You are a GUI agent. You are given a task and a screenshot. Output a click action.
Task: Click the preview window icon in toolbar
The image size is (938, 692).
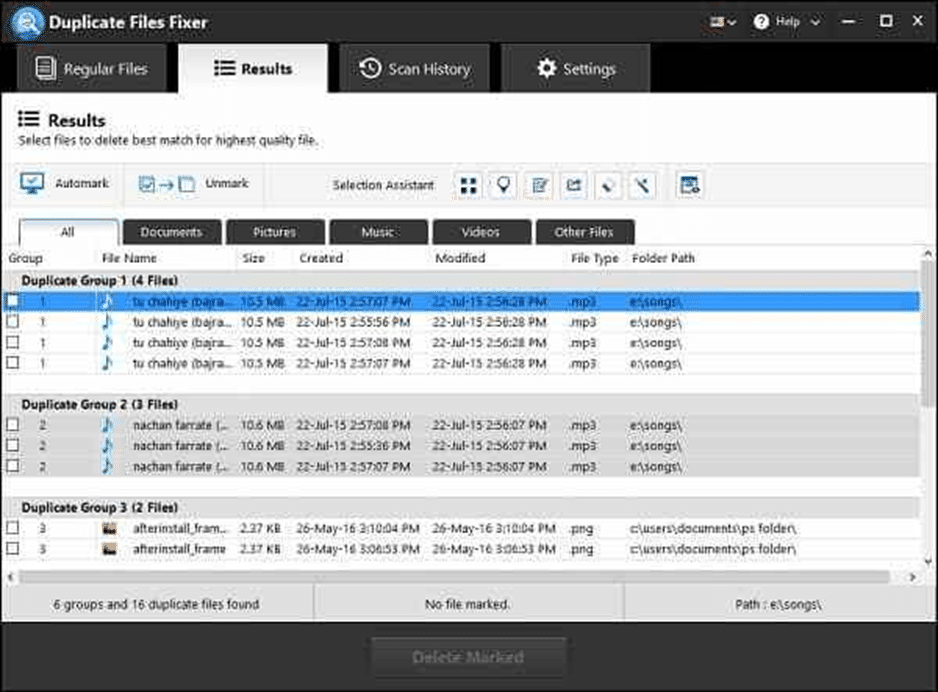(689, 185)
